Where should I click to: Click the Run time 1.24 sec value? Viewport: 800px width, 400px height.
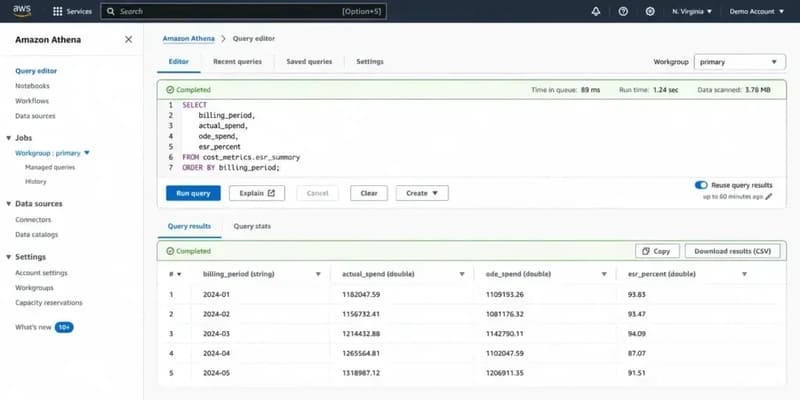tap(666, 90)
